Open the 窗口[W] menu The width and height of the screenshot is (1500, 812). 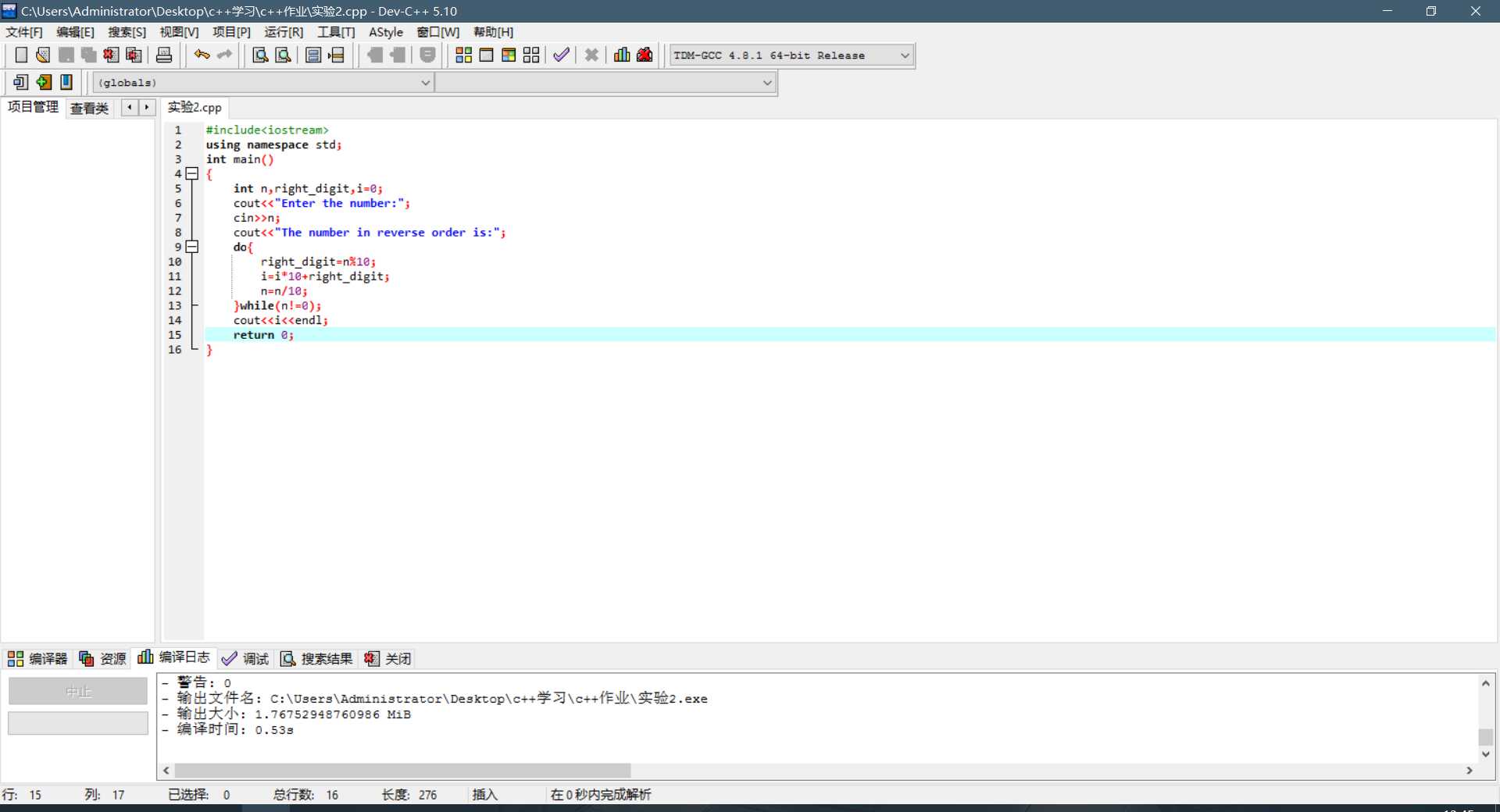pyautogui.click(x=437, y=32)
